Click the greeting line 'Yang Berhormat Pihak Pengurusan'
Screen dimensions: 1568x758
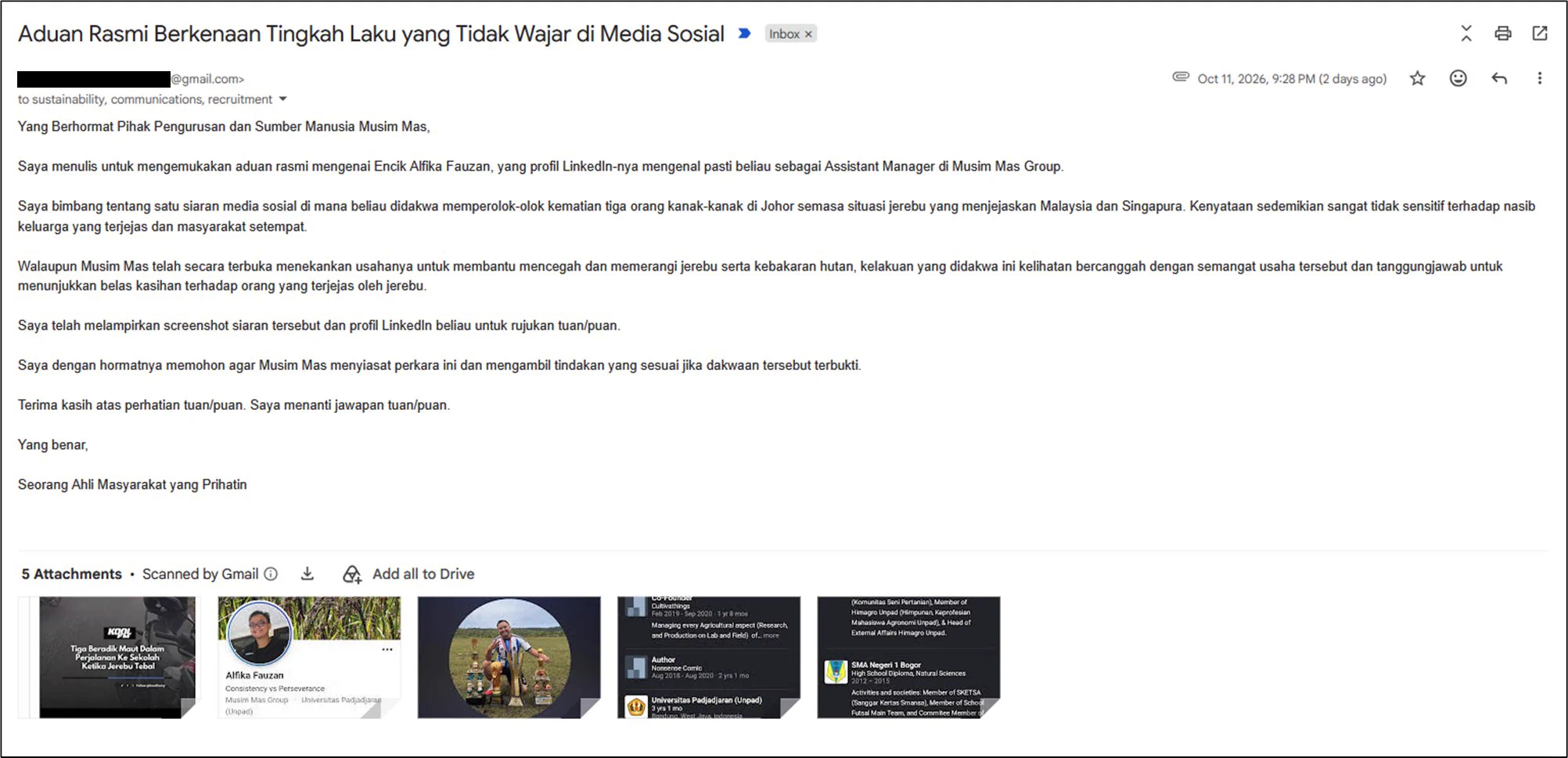[224, 127]
